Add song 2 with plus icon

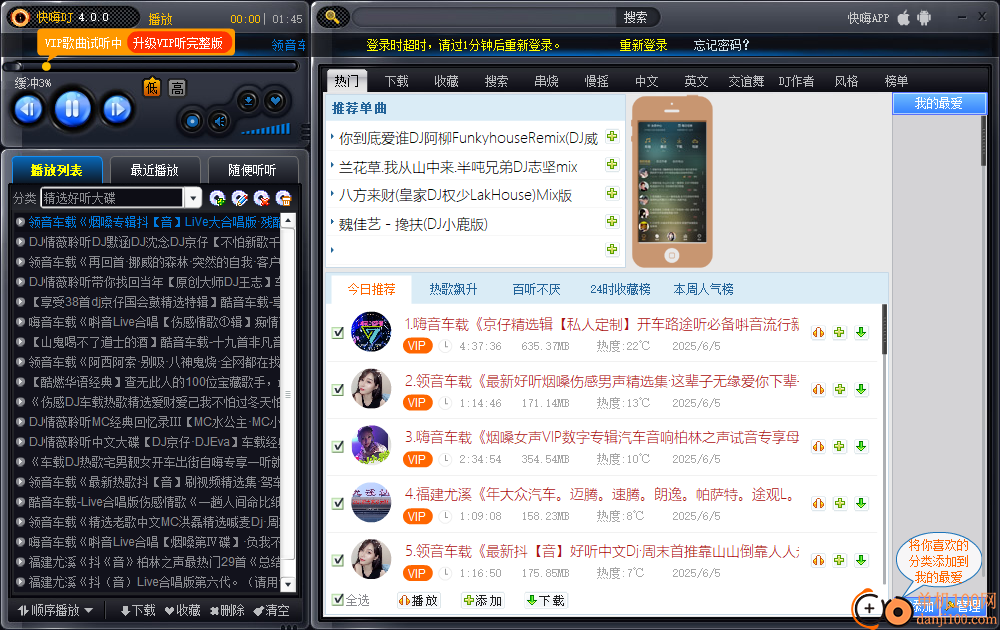pos(840,389)
